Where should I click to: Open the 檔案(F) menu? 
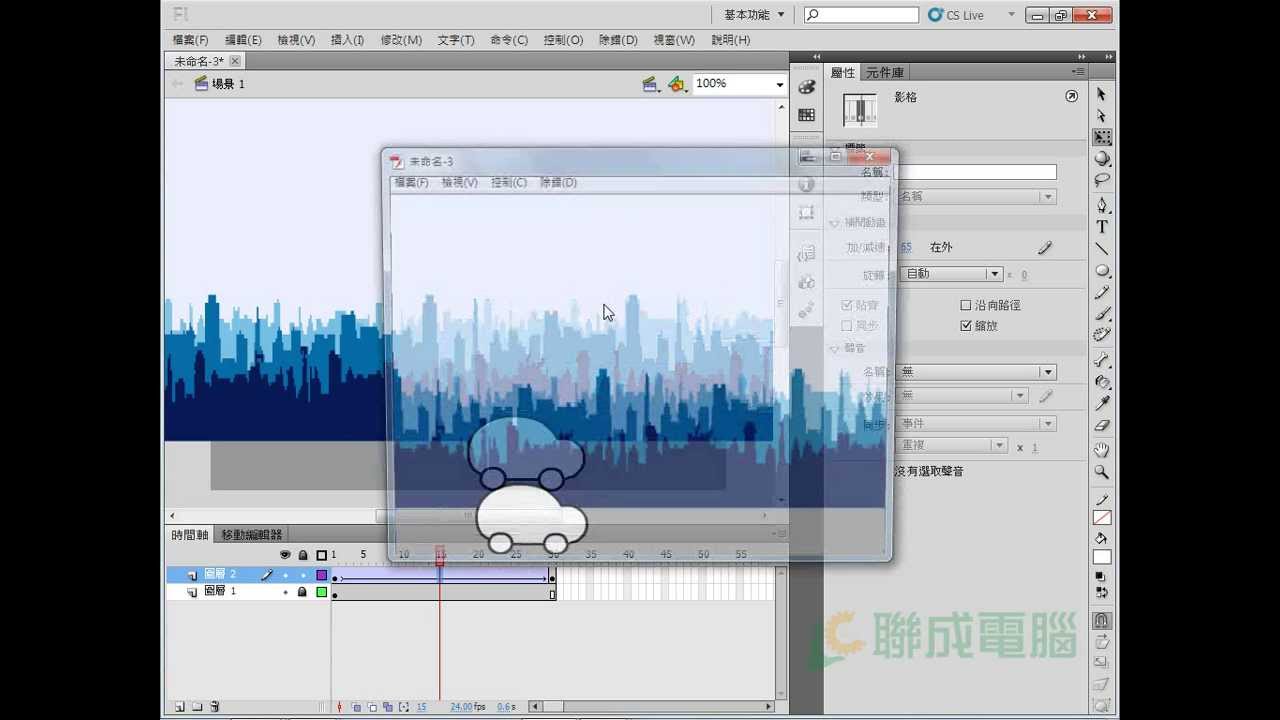(190, 40)
